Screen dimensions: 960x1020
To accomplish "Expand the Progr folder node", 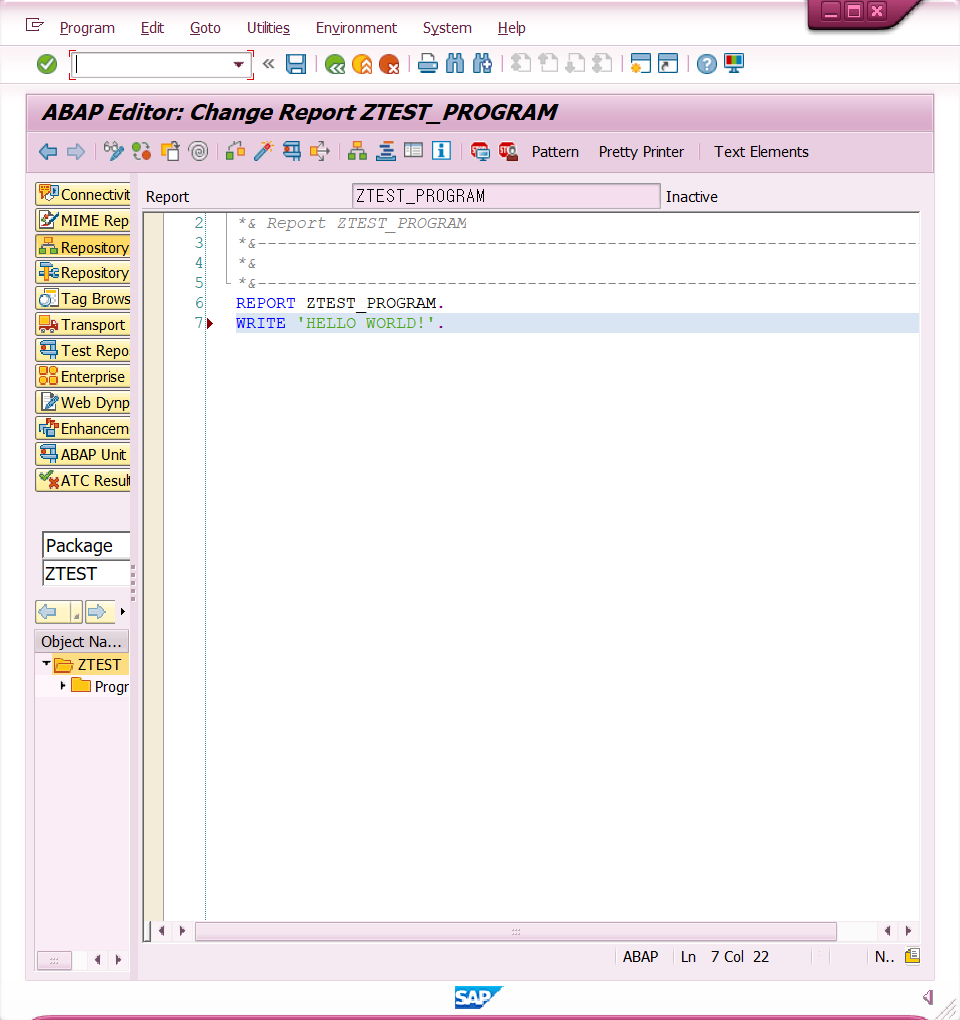I will click(62, 686).
